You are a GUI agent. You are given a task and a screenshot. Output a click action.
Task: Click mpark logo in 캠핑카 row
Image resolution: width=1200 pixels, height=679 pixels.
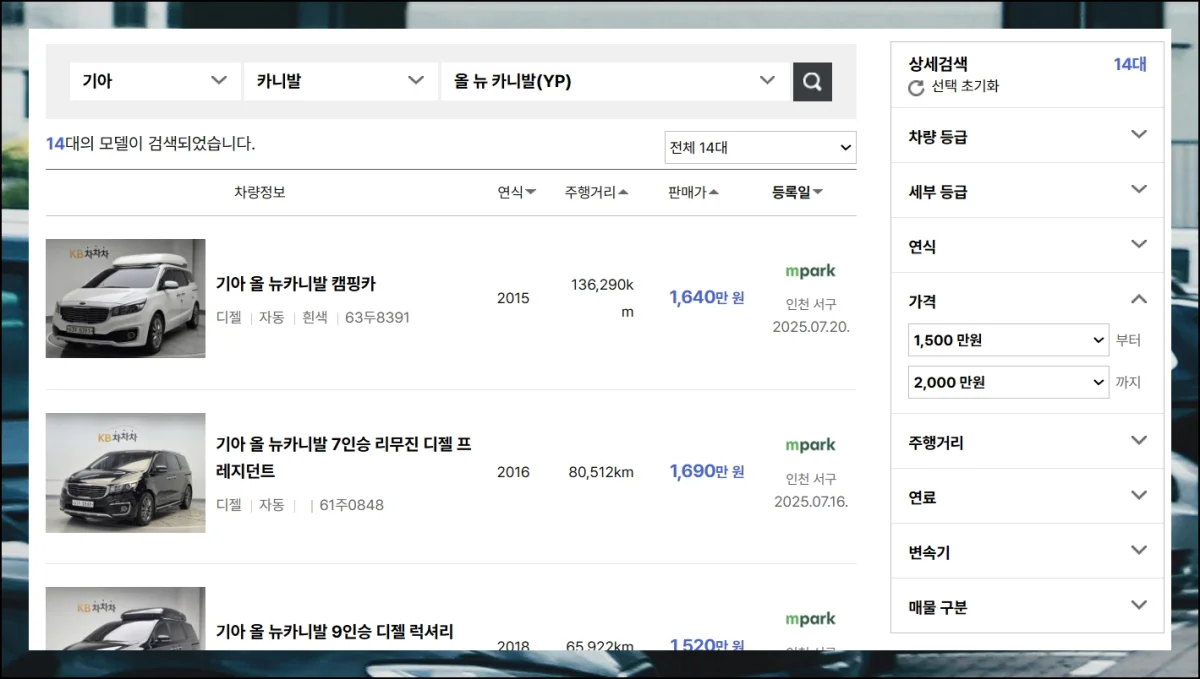point(810,271)
